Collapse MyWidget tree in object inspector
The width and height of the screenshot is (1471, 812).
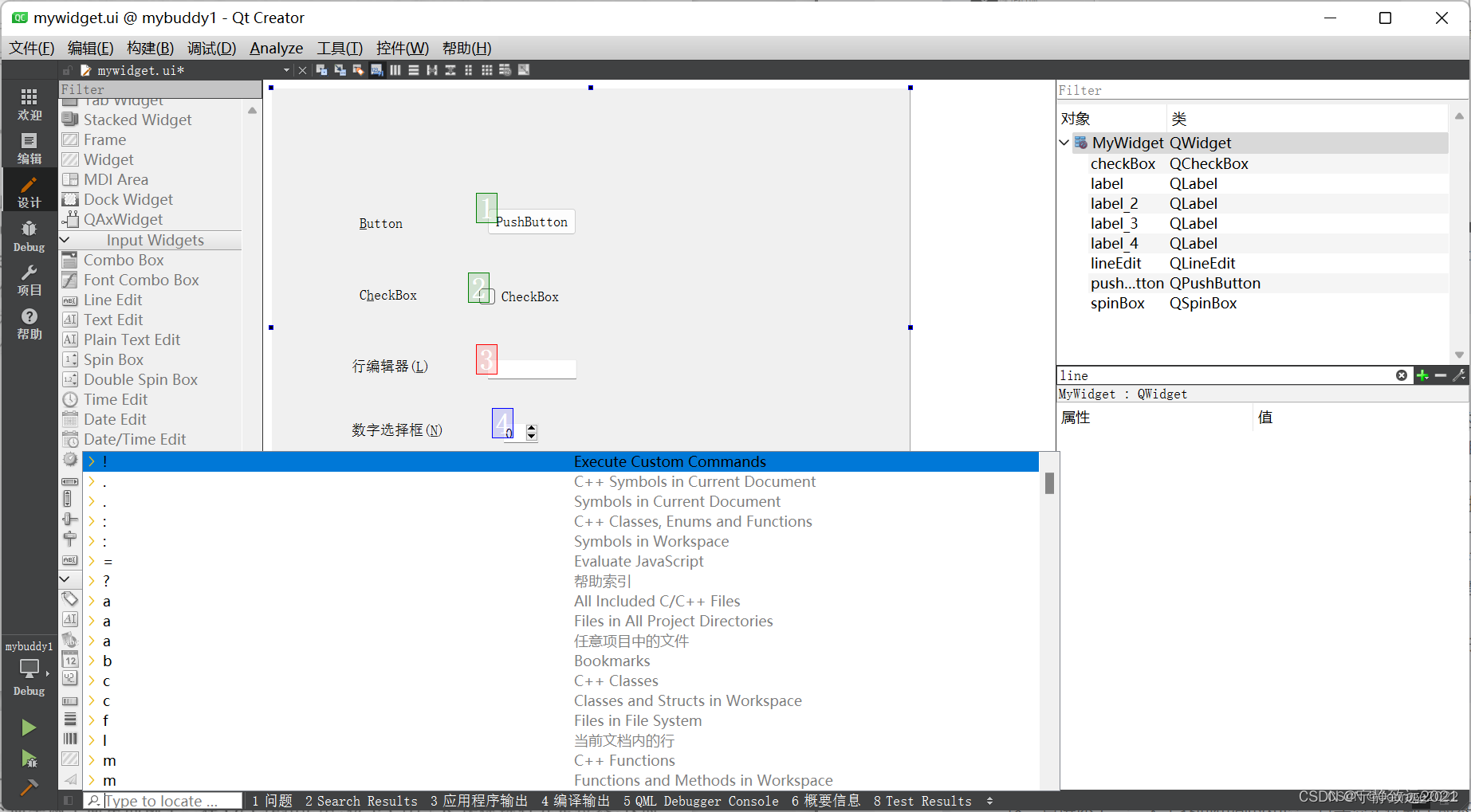click(1064, 143)
